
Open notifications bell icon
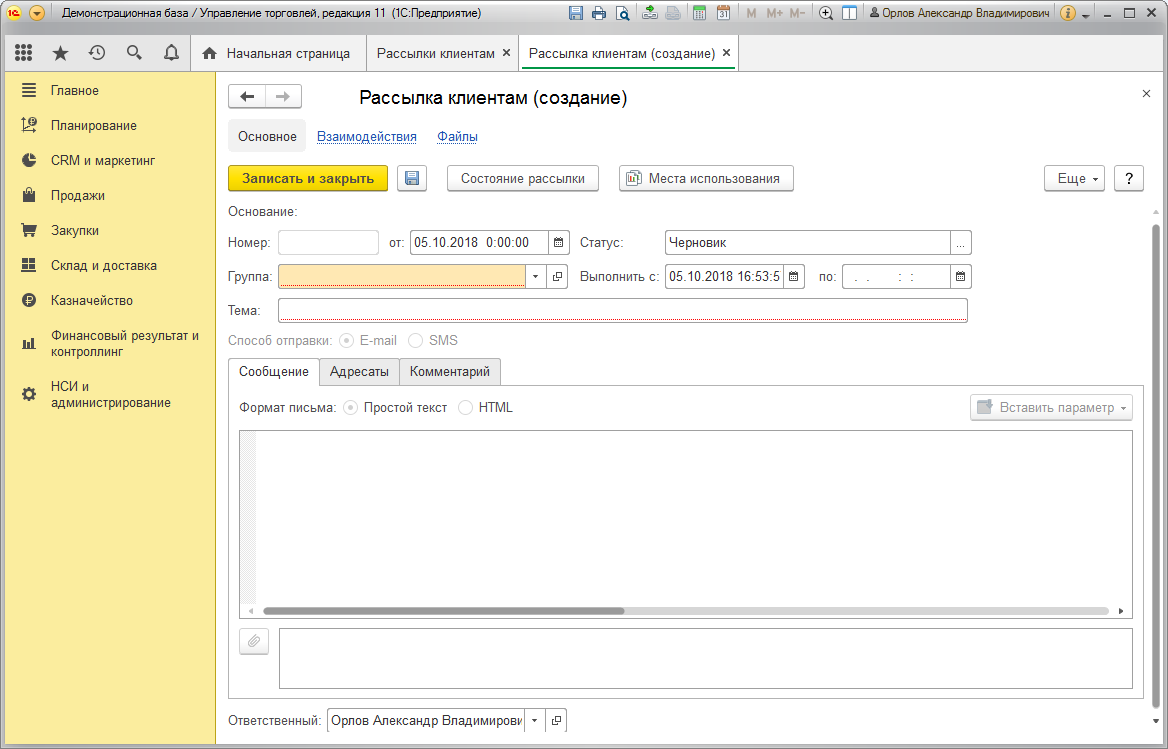pos(171,53)
